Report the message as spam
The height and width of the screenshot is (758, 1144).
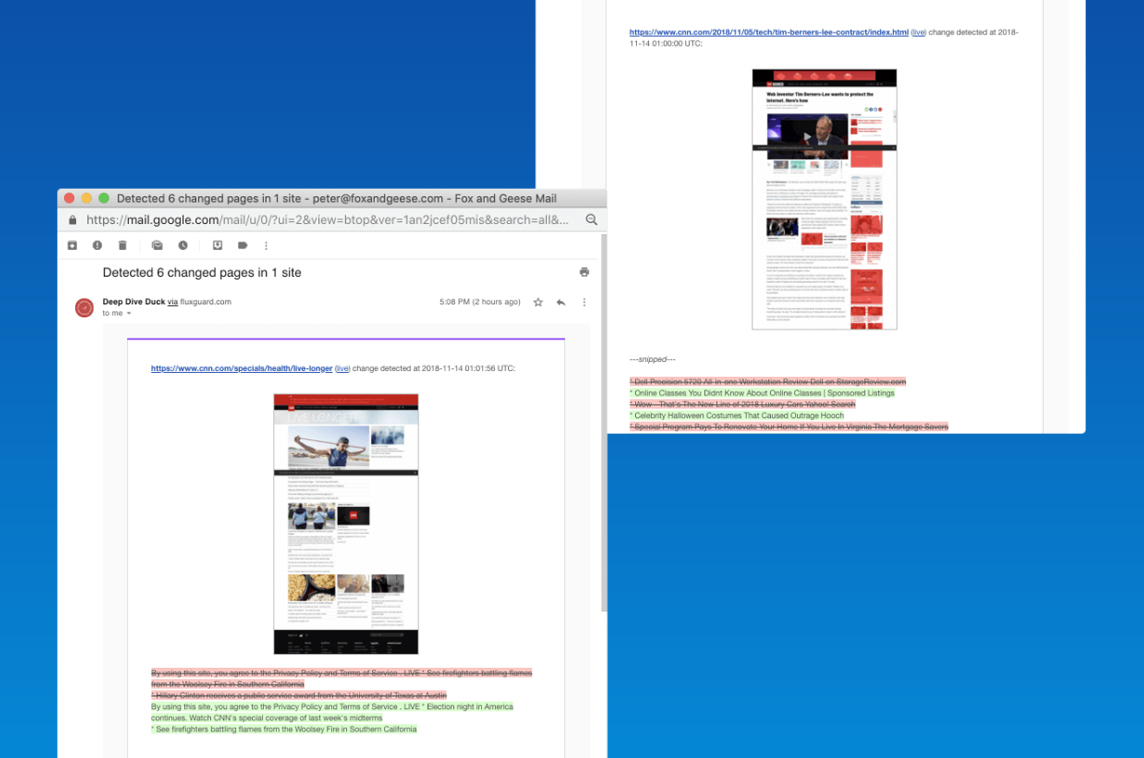tap(97, 246)
